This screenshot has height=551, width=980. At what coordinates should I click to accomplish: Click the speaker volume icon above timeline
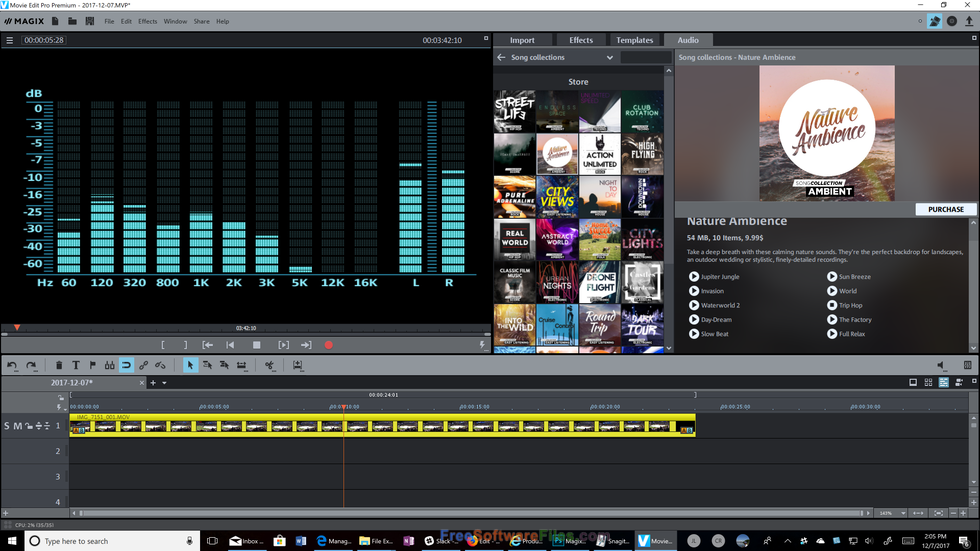pyautogui.click(x=941, y=365)
